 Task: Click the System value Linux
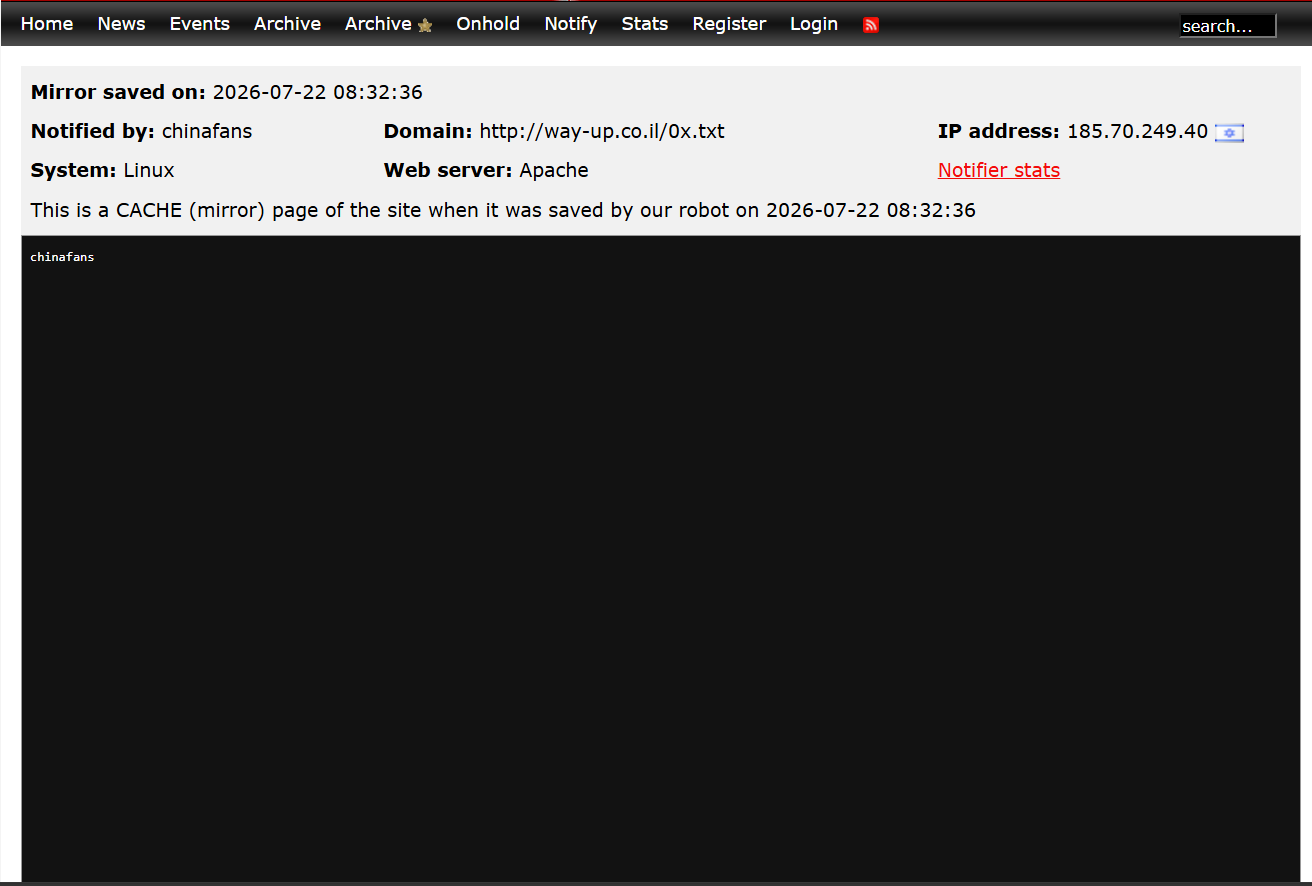(149, 170)
